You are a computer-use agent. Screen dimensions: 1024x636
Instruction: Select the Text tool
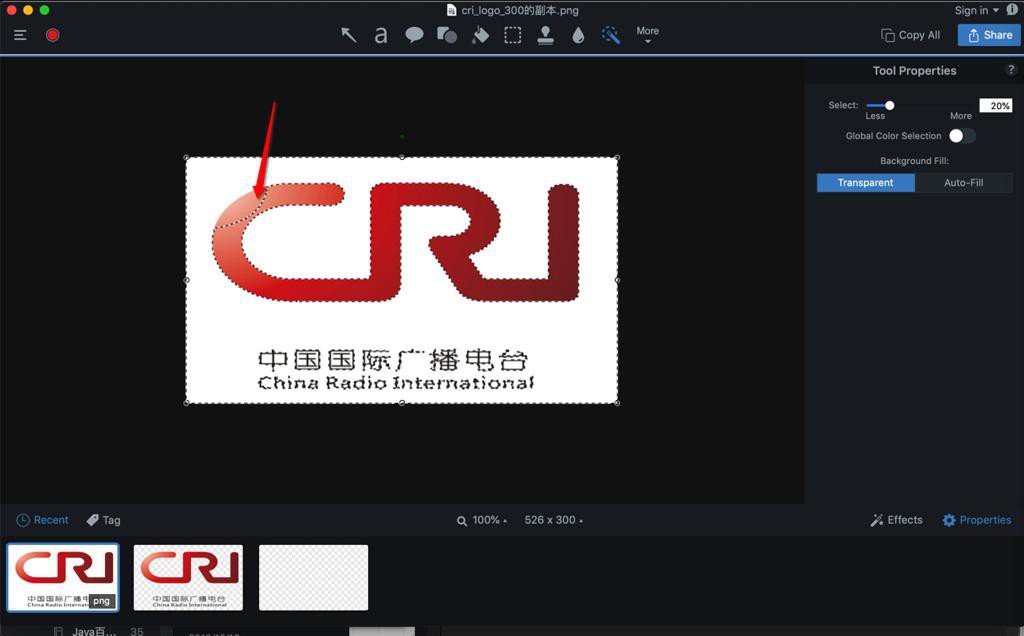click(x=381, y=35)
